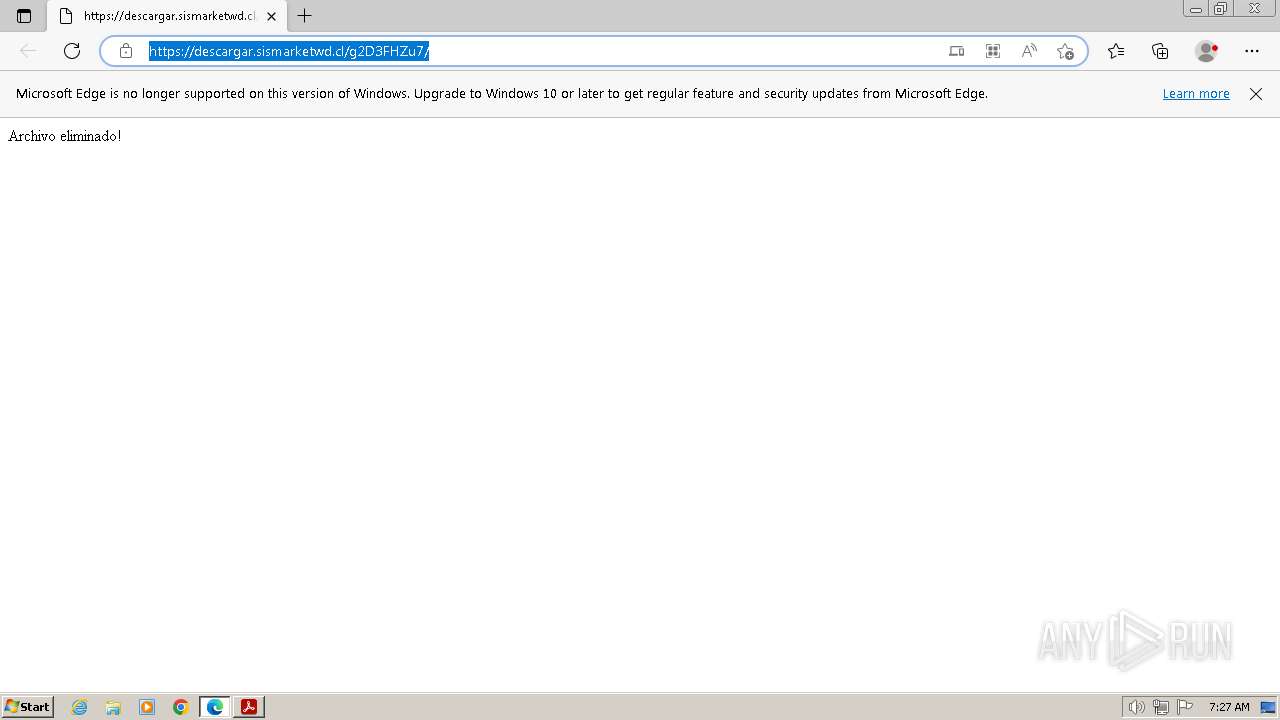Click the 'Archivo eliminado!' text
The width and height of the screenshot is (1280, 720).
coord(65,136)
